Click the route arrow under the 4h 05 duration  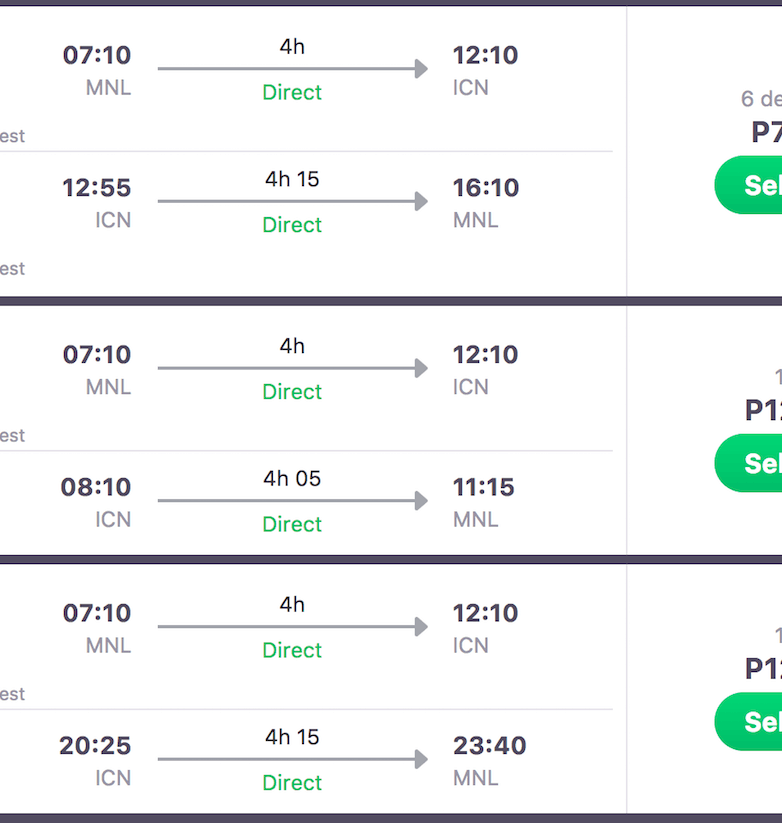pyautogui.click(x=292, y=501)
